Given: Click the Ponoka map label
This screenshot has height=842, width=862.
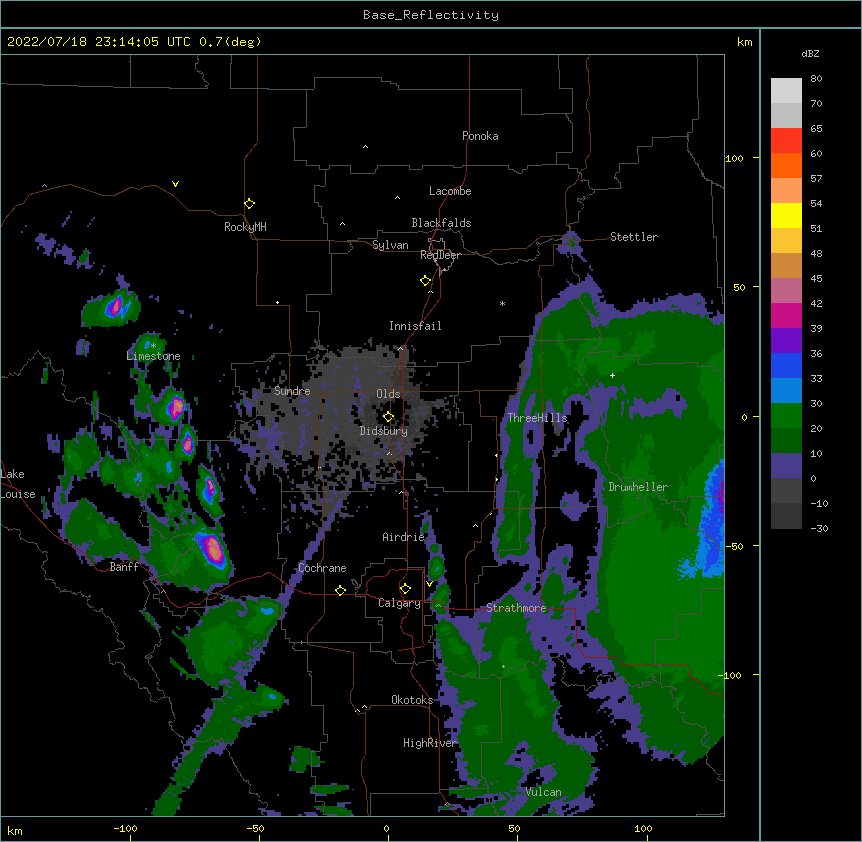Looking at the screenshot, I should pos(480,136).
